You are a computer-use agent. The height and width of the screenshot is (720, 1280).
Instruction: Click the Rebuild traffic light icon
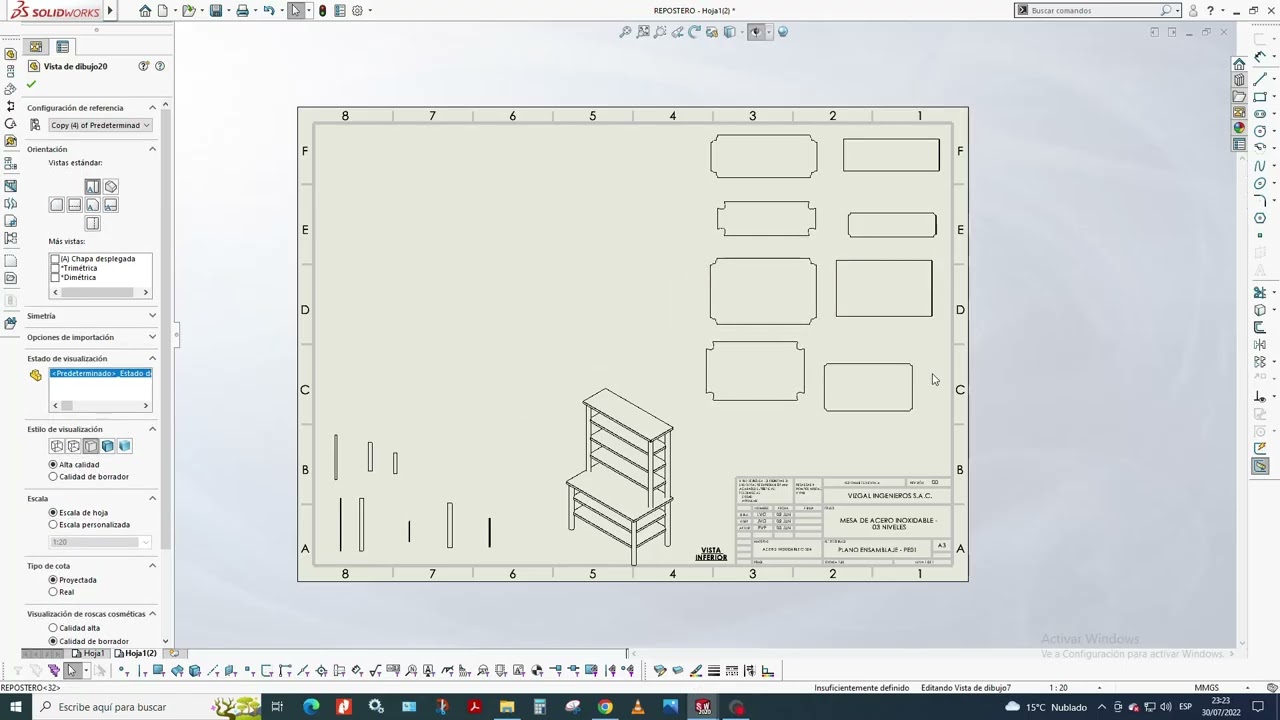click(x=322, y=11)
